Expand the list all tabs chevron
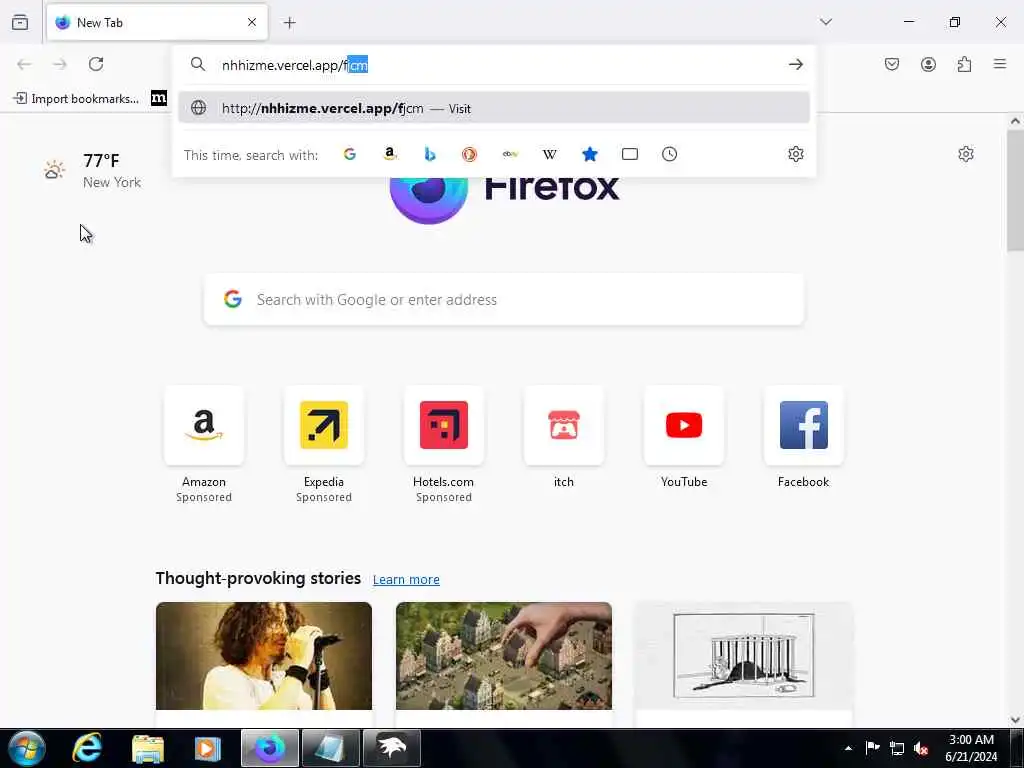This screenshot has height=768, width=1024. [x=826, y=22]
